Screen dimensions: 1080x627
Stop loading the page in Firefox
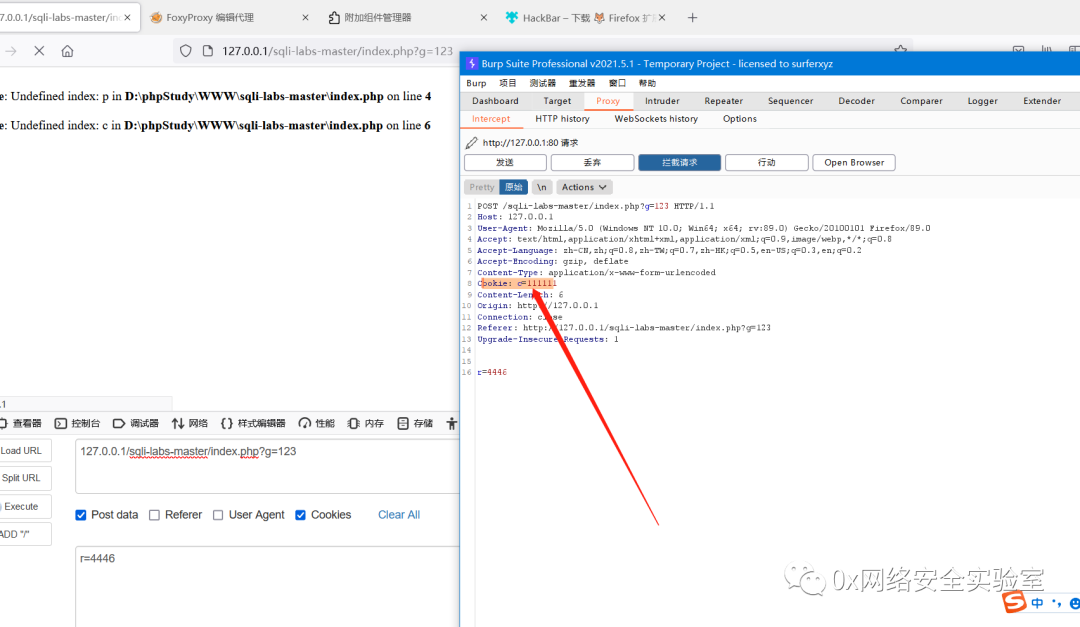pyautogui.click(x=39, y=51)
